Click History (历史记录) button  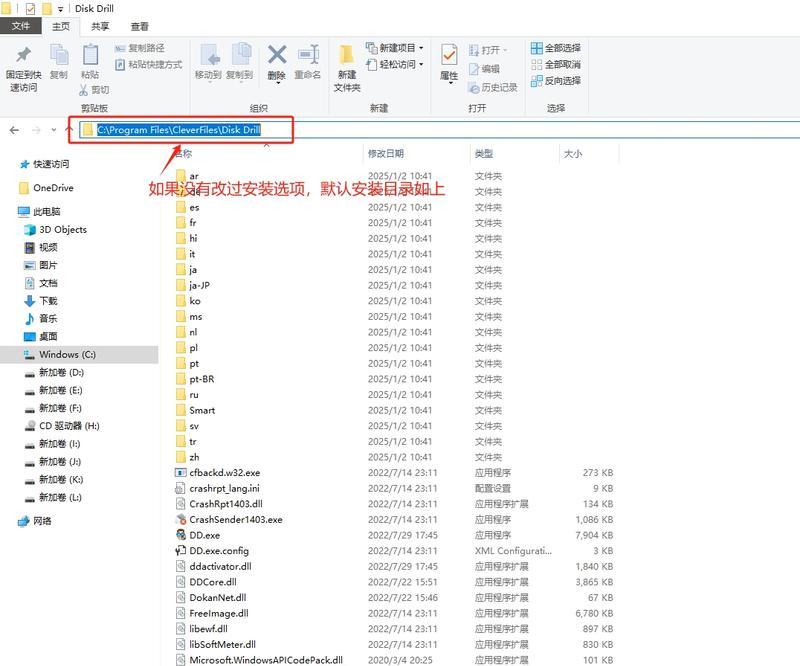pos(493,88)
